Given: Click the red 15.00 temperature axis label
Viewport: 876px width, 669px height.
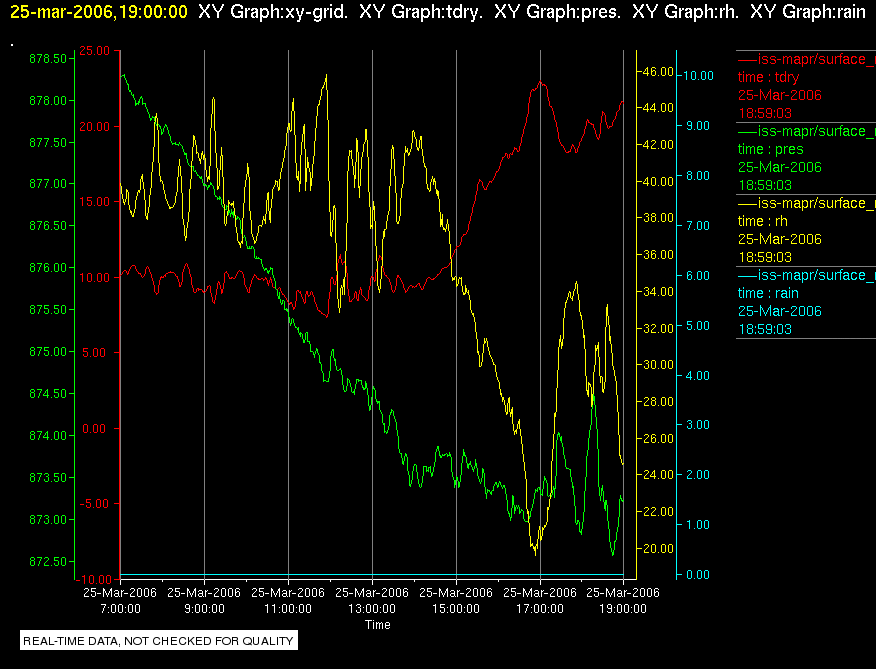Looking at the screenshot, I should click(x=94, y=202).
